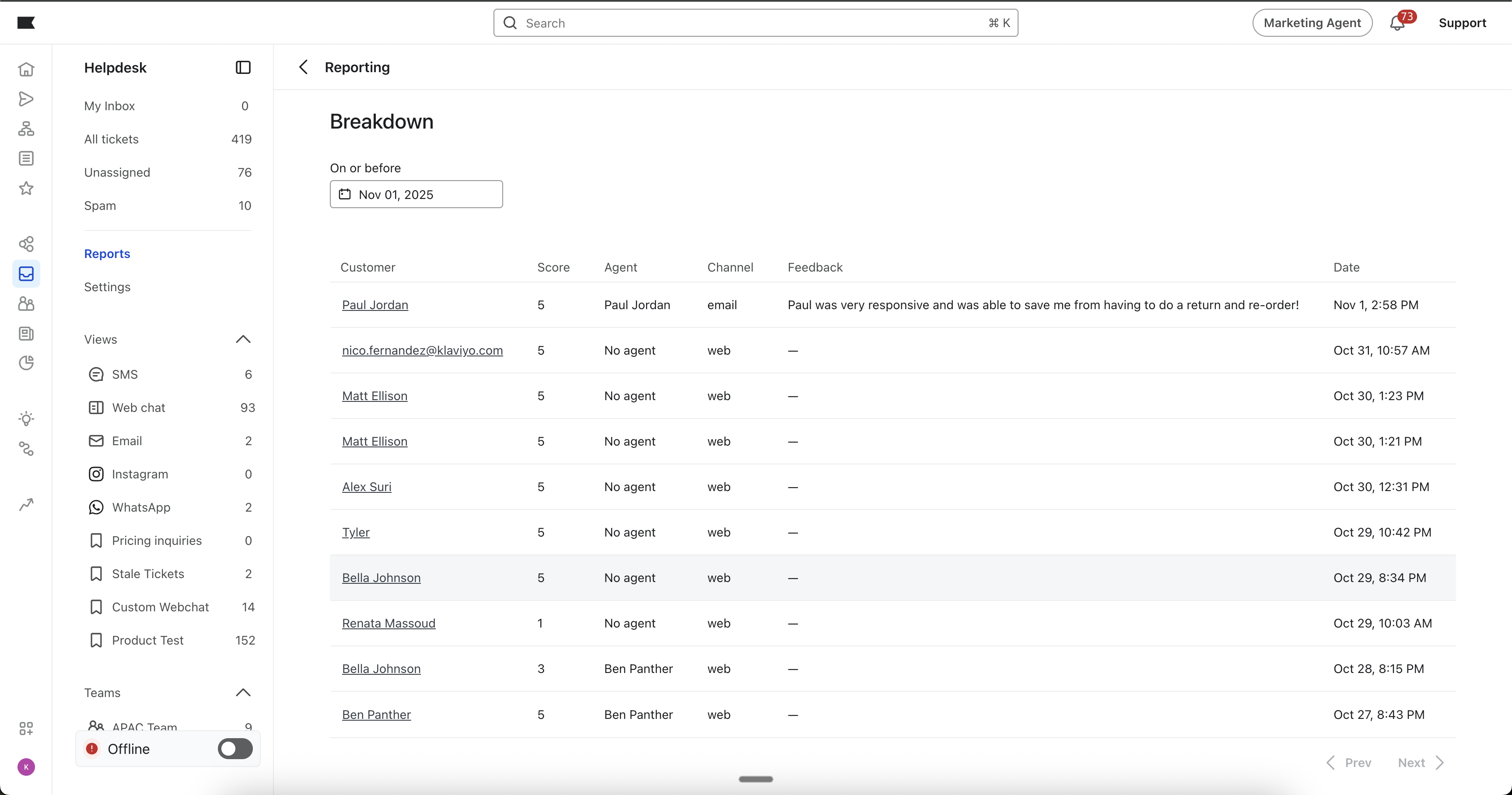The image size is (1512, 795).
Task: Click the Next pagination button
Action: 1421,762
